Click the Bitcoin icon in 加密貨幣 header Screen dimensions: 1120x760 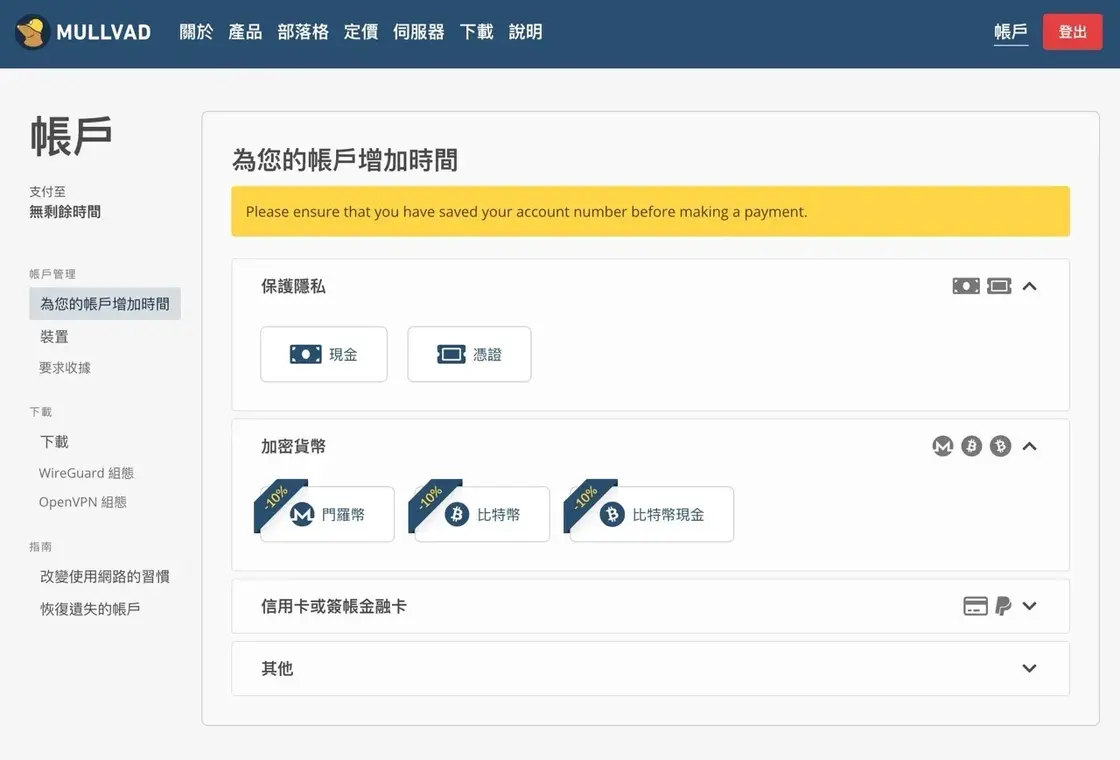(x=971, y=446)
